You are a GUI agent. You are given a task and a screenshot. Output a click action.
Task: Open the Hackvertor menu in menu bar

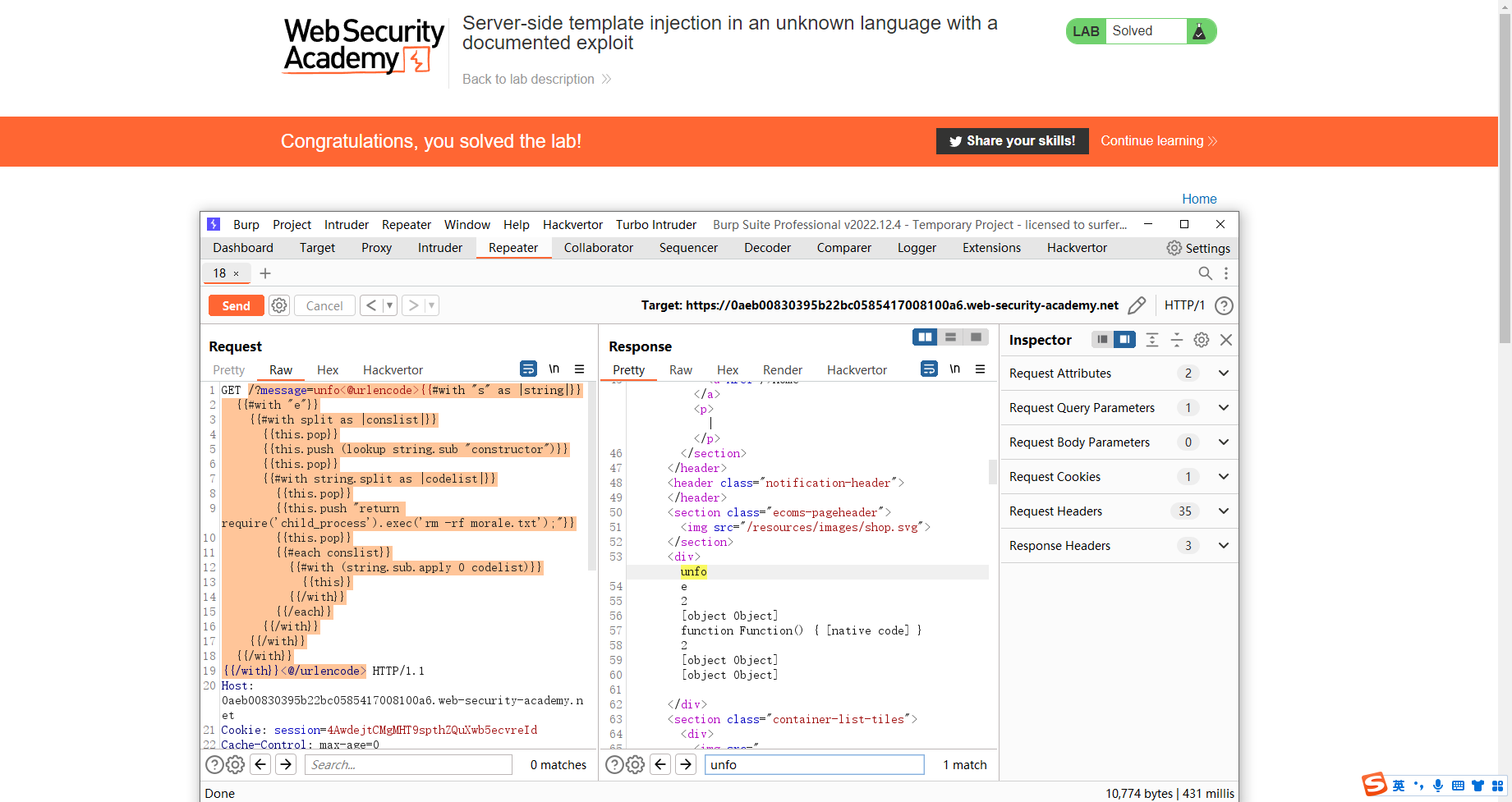572,225
